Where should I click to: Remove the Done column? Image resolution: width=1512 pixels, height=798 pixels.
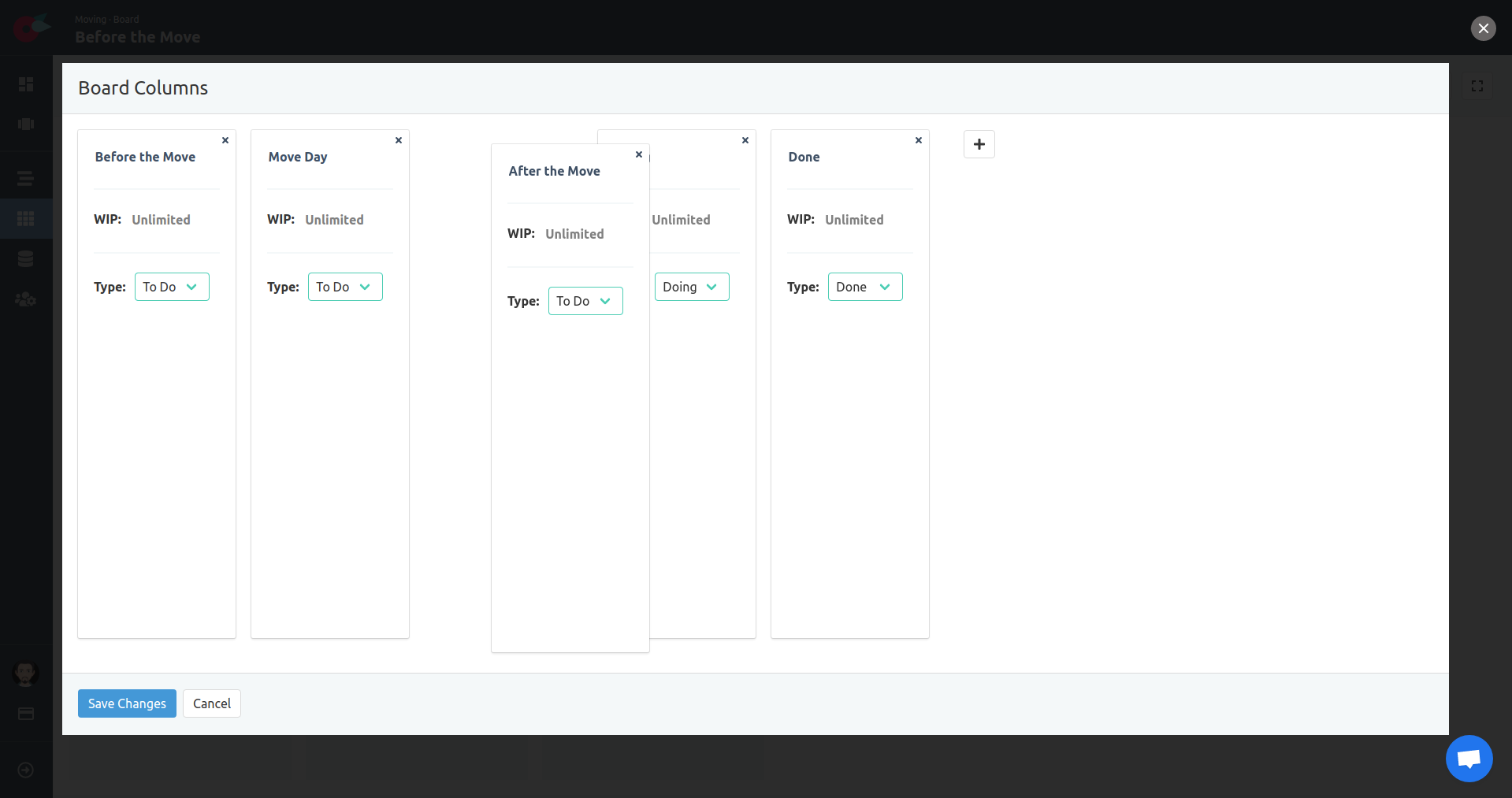point(919,140)
